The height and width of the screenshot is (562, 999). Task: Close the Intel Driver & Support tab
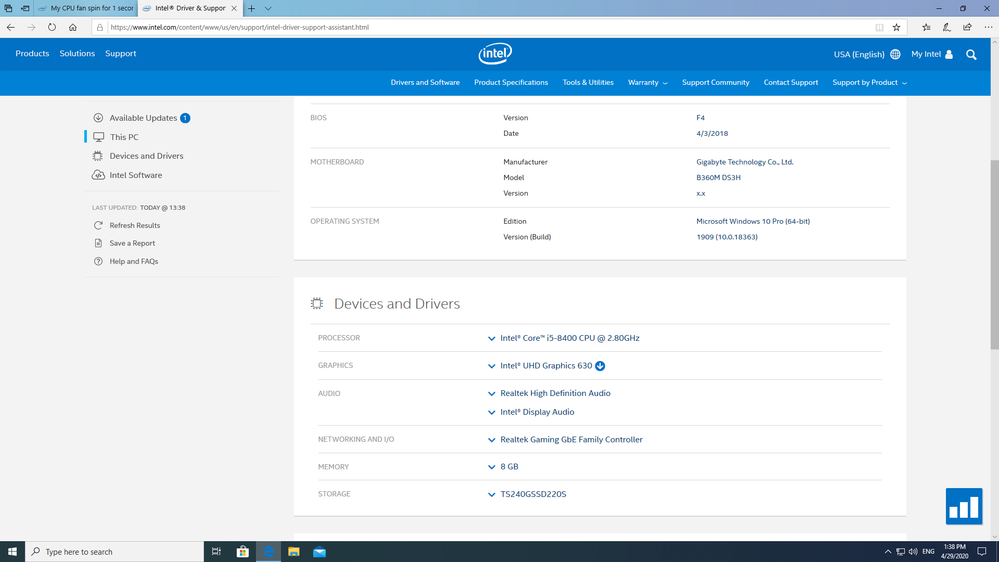tap(234, 8)
